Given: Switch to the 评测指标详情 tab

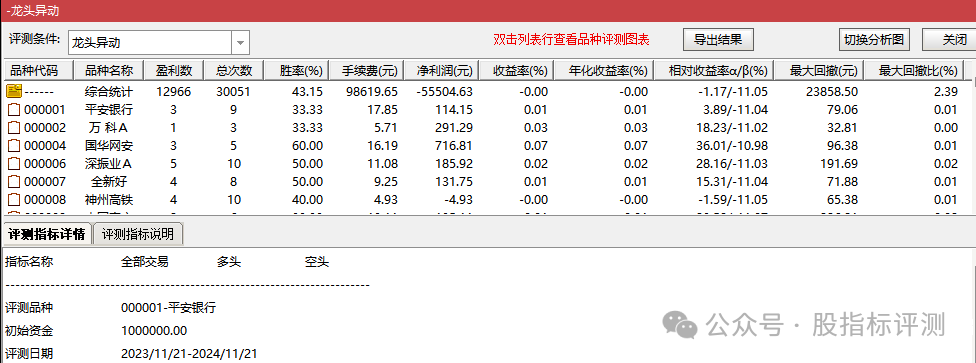Looking at the screenshot, I should coord(47,234).
